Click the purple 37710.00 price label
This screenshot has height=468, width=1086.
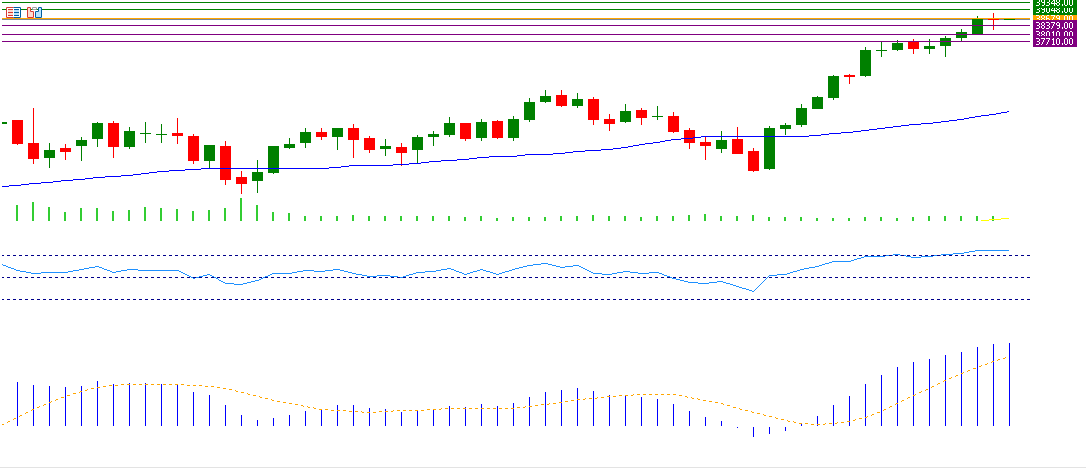1054,42
